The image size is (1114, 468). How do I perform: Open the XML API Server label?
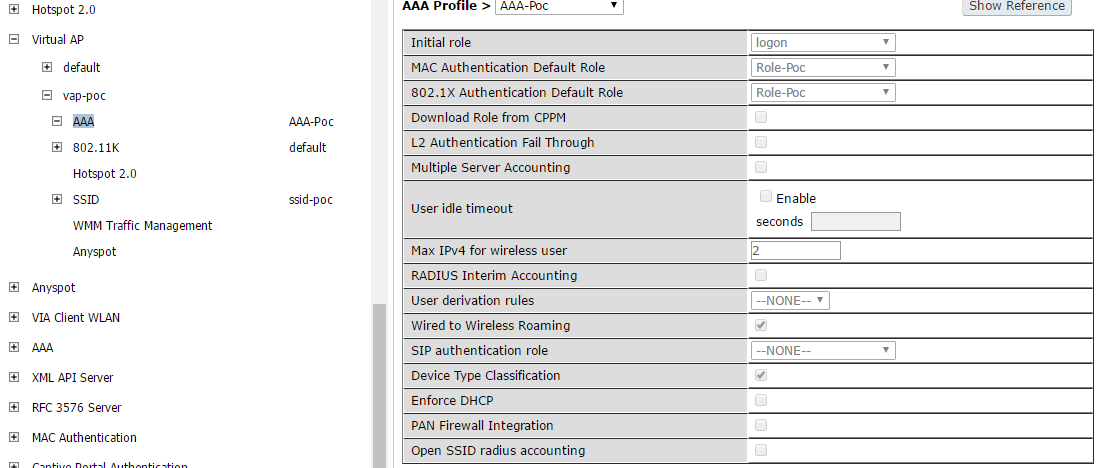coord(72,378)
